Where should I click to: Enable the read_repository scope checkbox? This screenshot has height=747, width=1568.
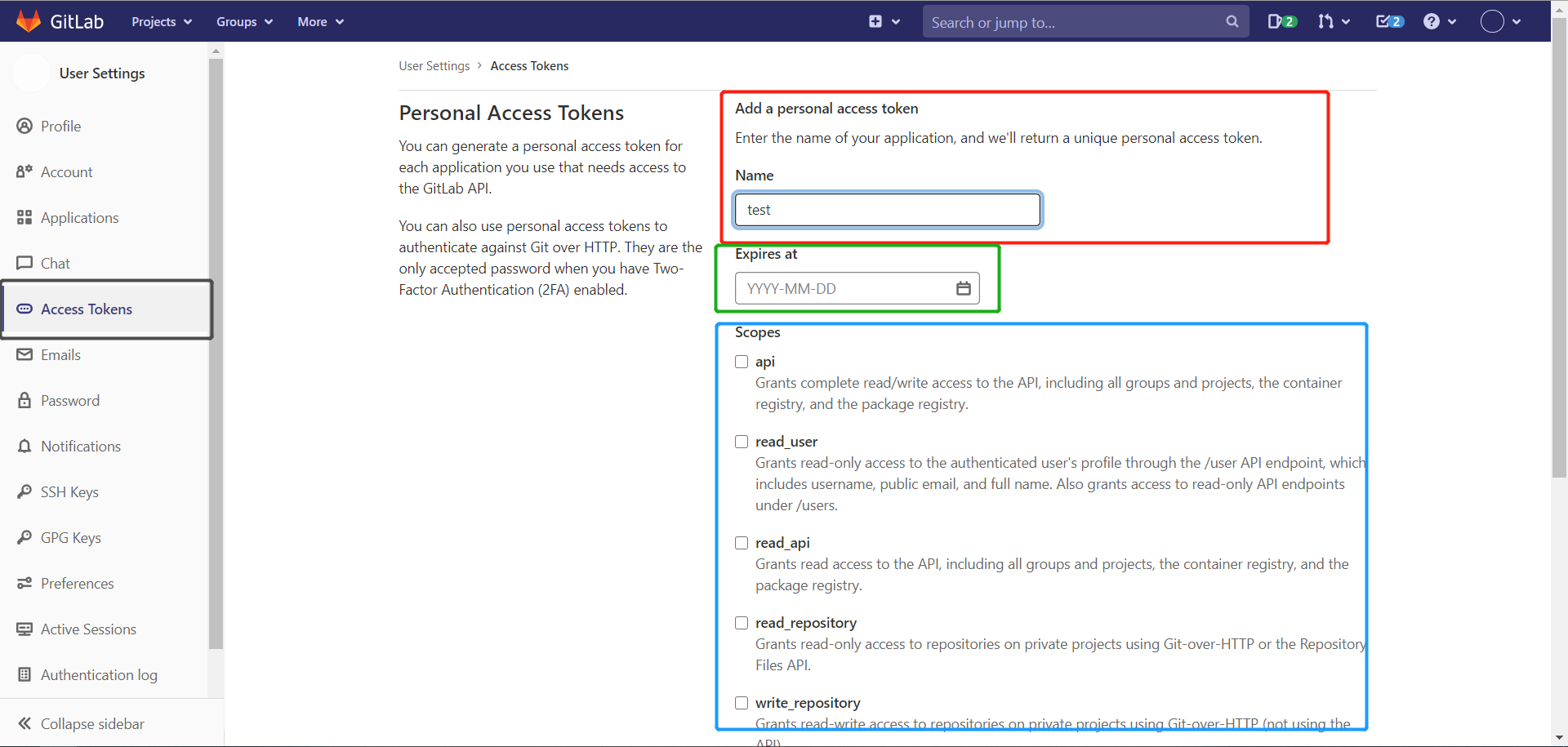[742, 623]
